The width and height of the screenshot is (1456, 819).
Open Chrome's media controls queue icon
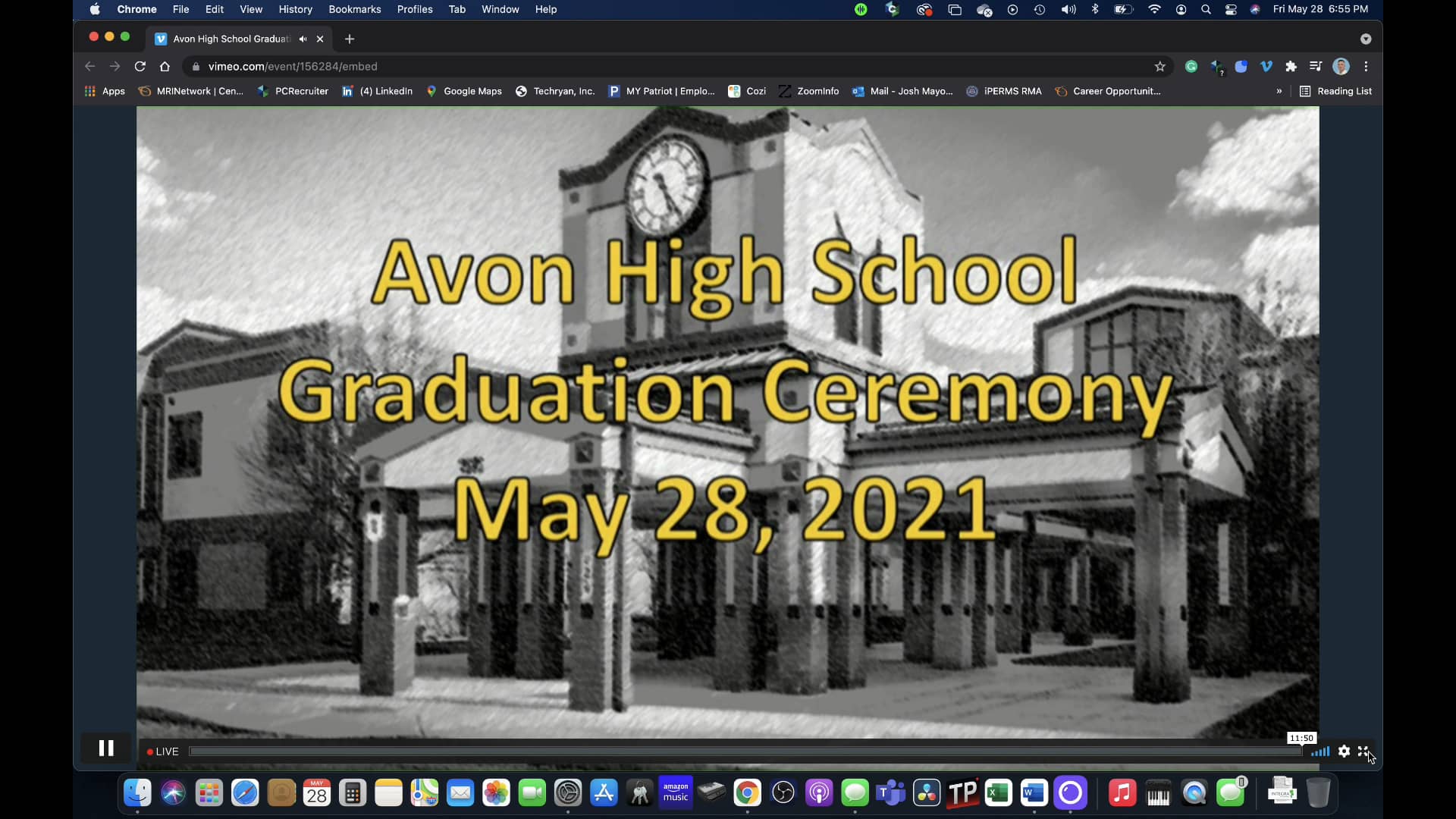pos(1316,67)
